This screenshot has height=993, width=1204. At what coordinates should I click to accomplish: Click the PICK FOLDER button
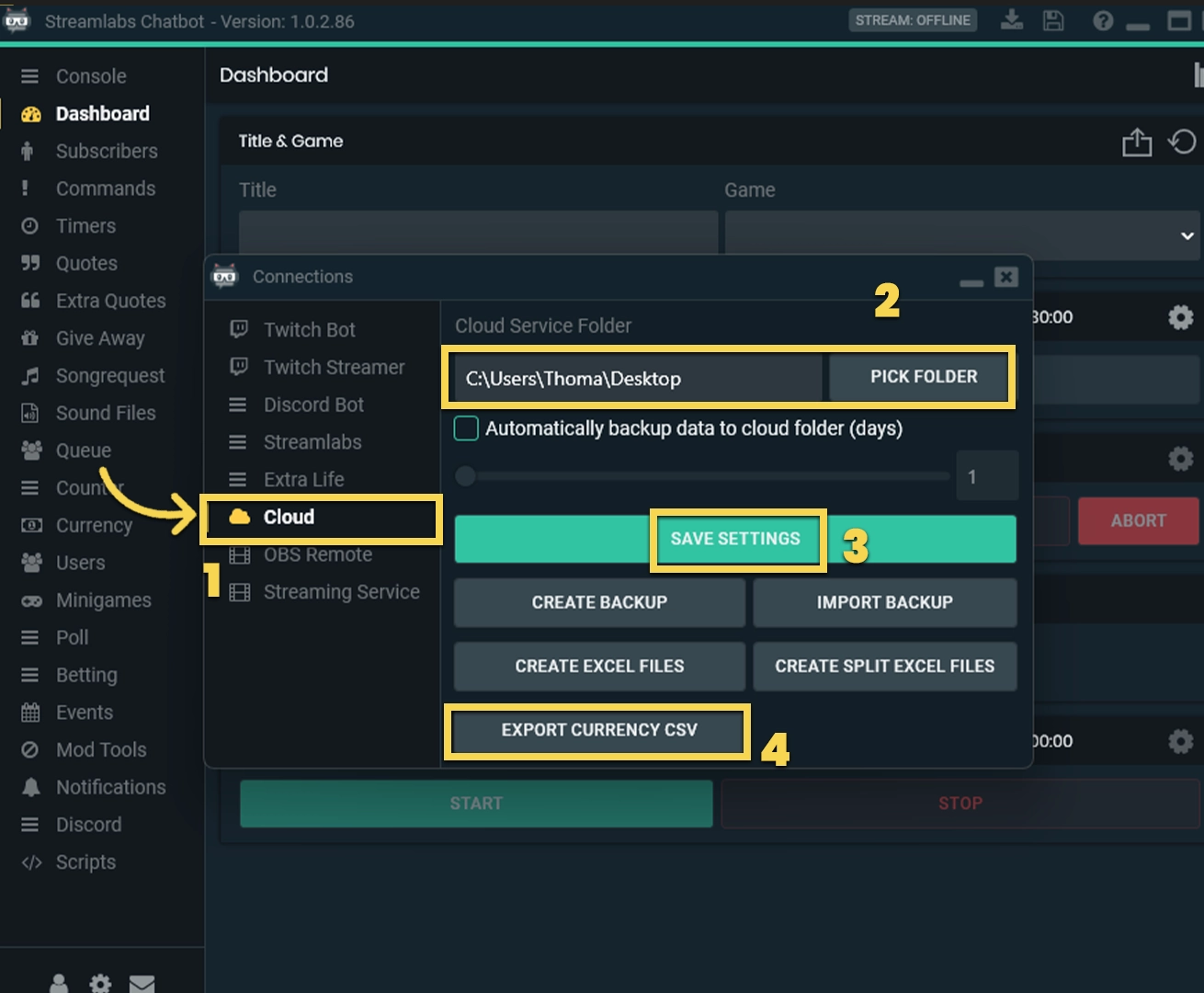tap(919, 377)
